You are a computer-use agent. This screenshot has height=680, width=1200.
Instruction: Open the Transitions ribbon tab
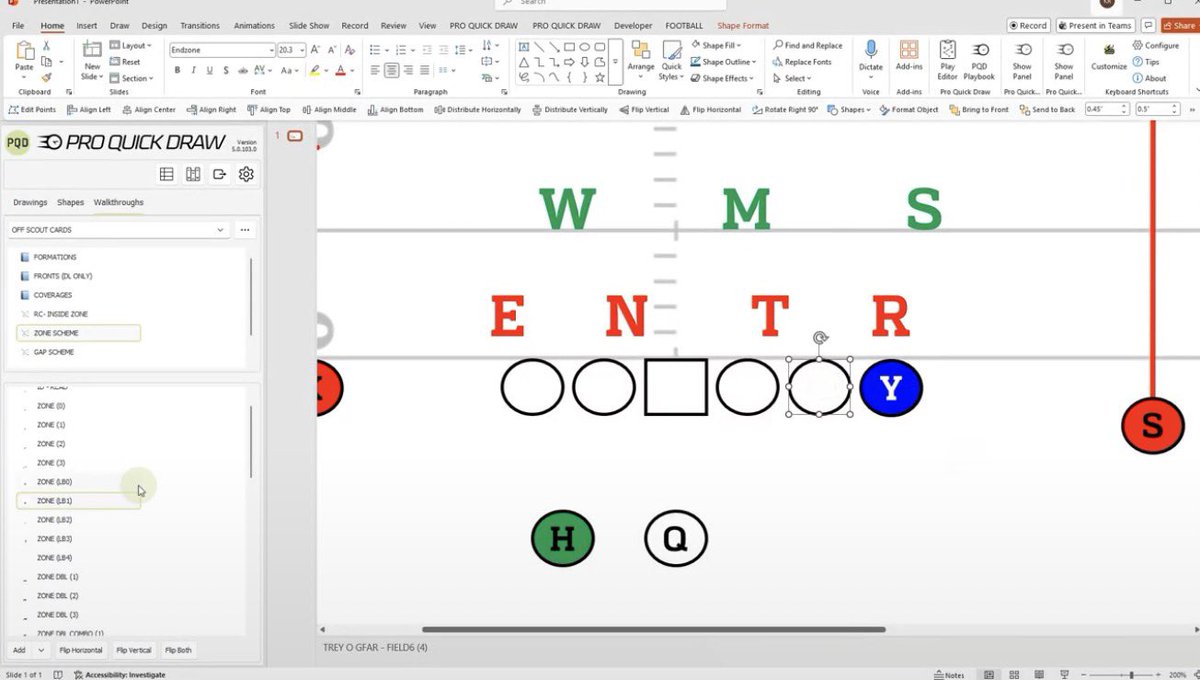(200, 25)
